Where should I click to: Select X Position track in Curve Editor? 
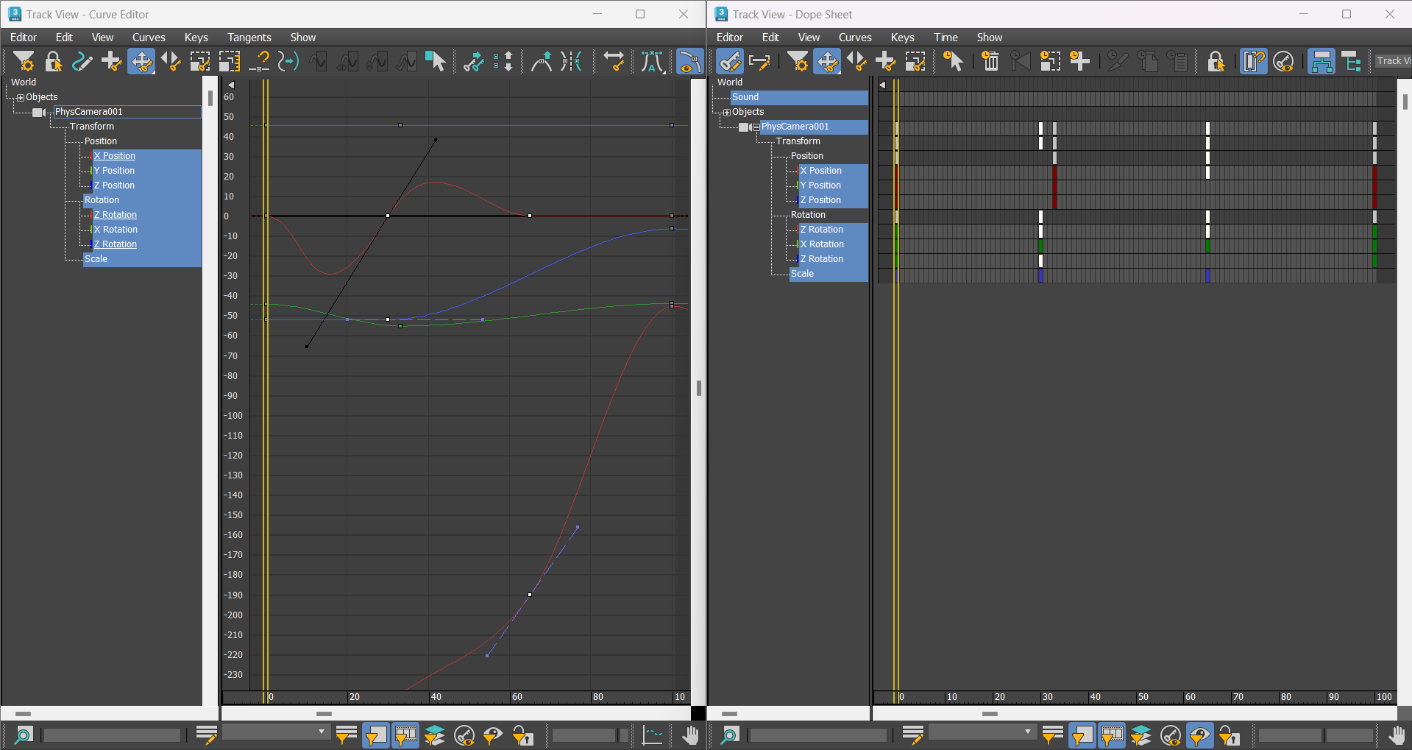146,156
